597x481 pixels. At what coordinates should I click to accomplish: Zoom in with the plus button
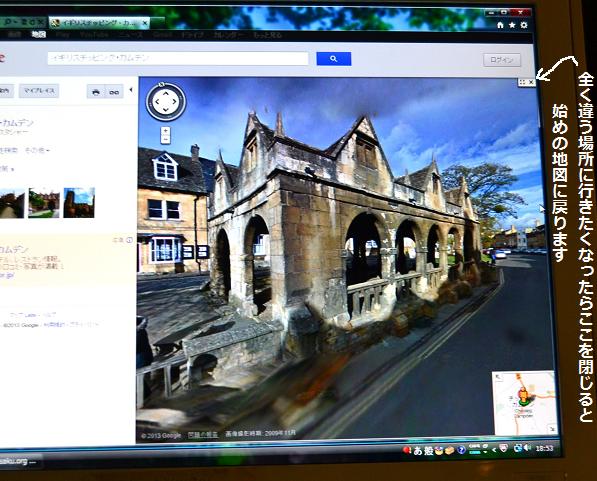click(165, 131)
